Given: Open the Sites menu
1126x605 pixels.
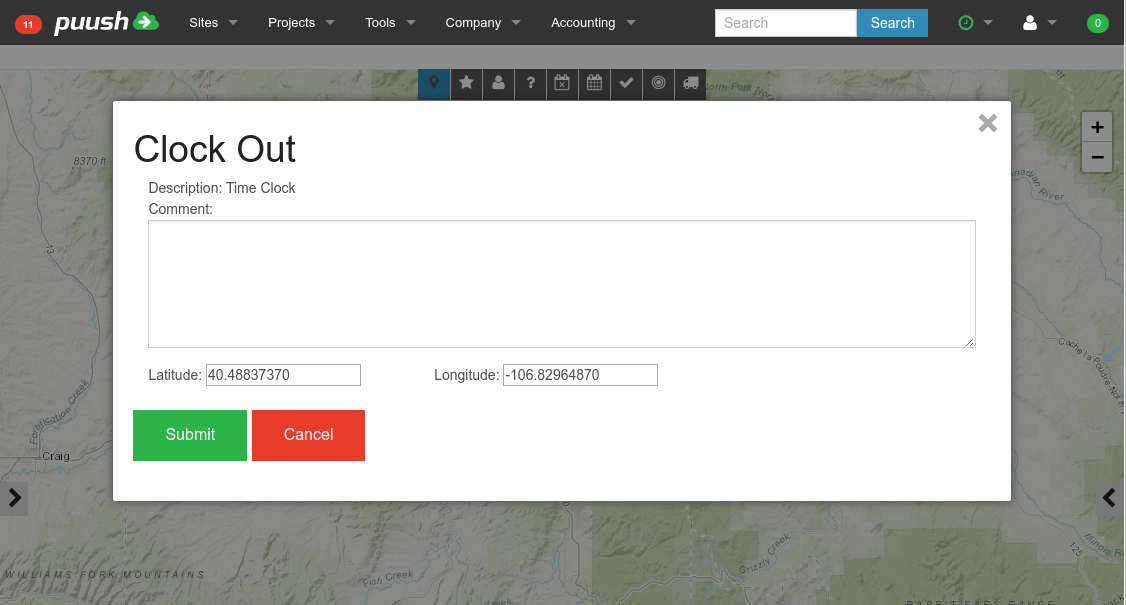Looking at the screenshot, I should point(213,23).
